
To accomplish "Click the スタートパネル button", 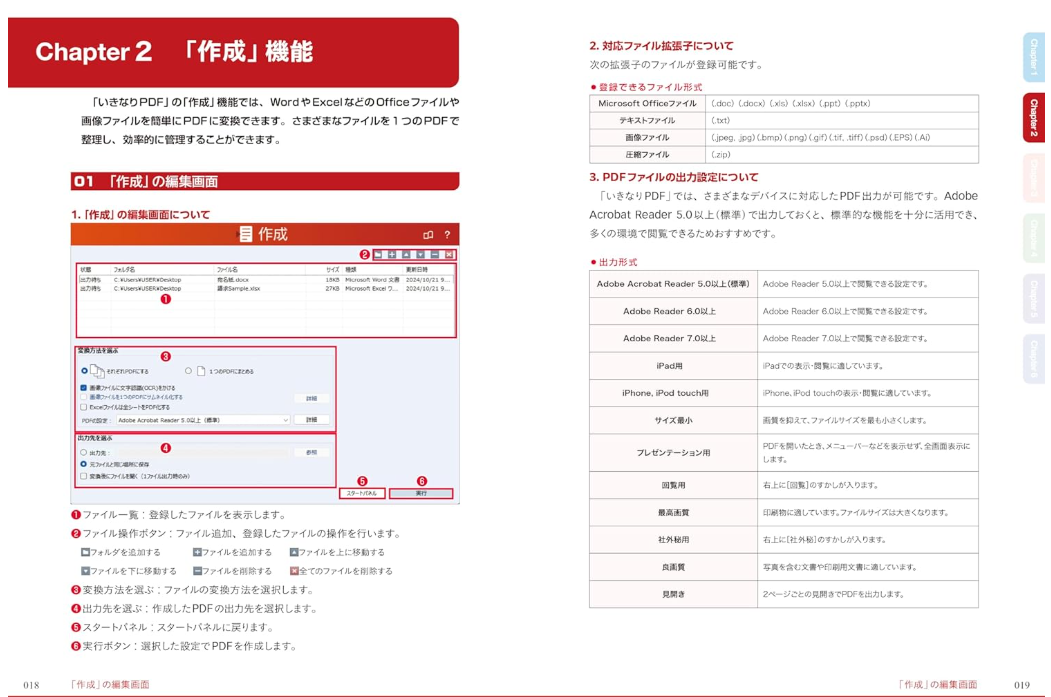I will click(x=362, y=493).
